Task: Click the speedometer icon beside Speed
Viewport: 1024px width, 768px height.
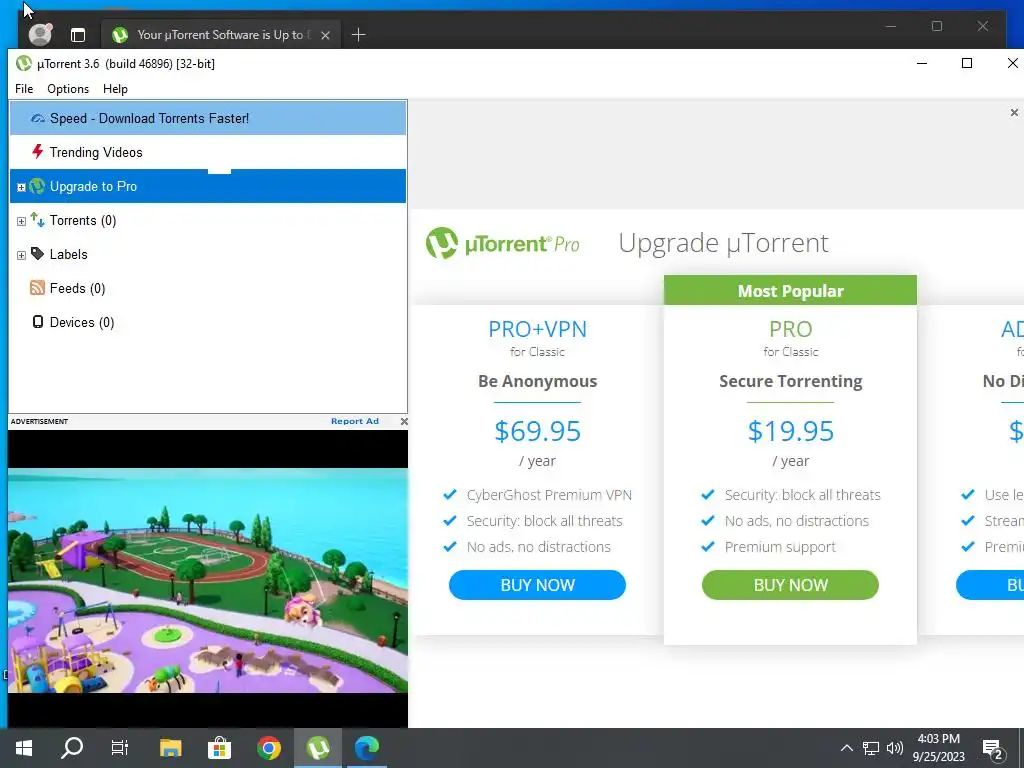Action: pos(38,118)
